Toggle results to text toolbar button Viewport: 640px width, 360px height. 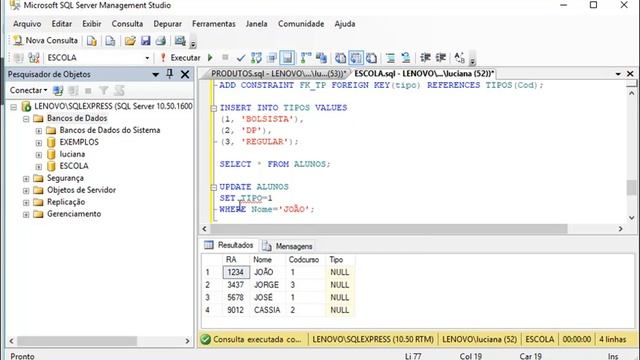click(x=340, y=58)
